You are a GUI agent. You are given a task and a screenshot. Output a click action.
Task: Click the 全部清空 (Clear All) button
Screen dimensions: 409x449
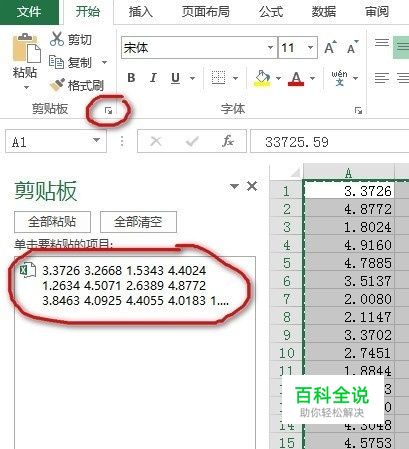[x=138, y=222]
